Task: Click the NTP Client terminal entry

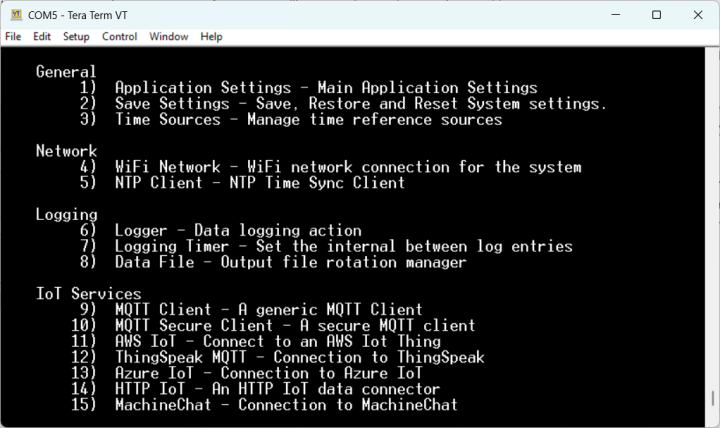Action: 259,183
